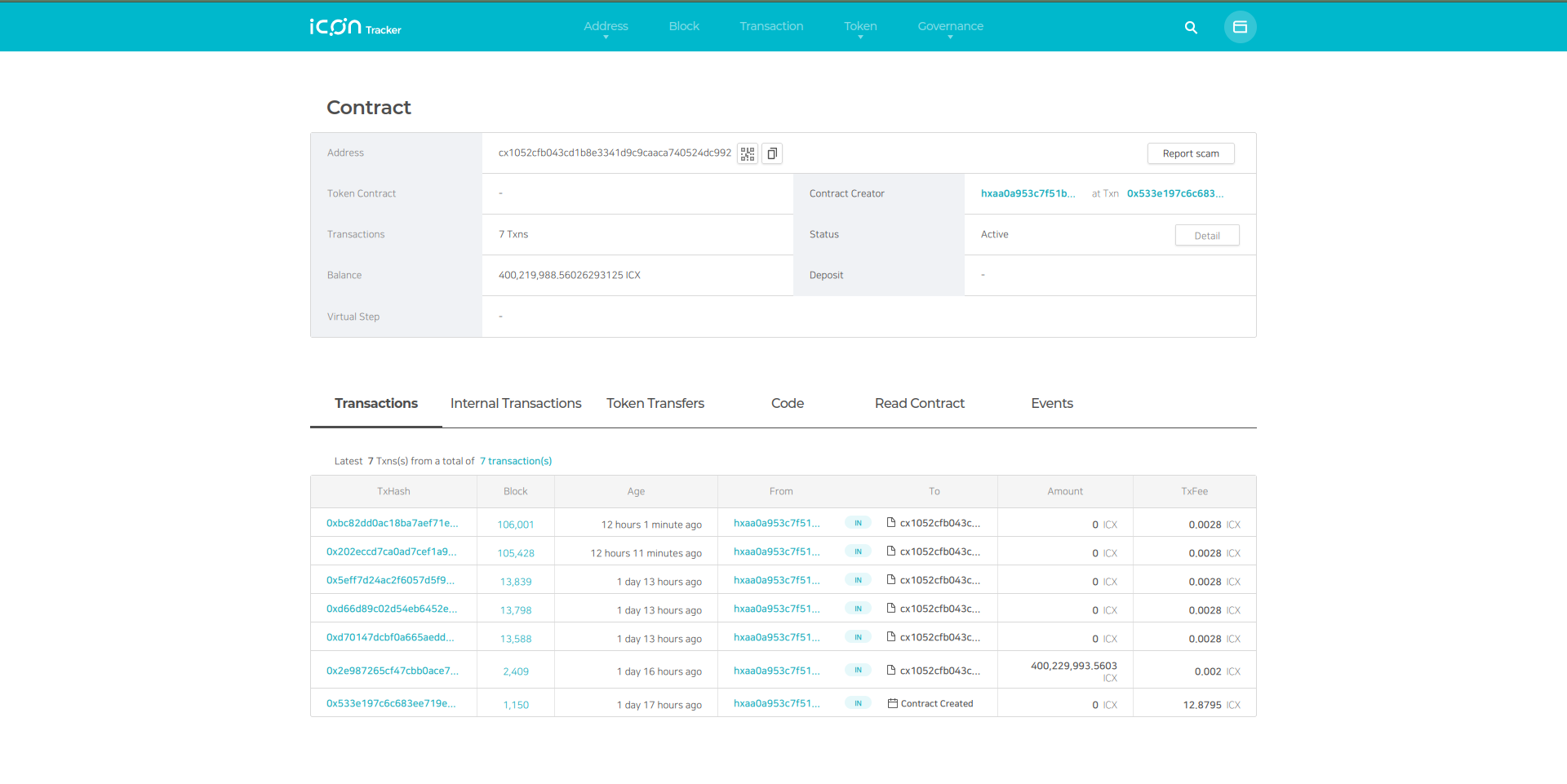The height and width of the screenshot is (784, 1567).
Task: Switch to the Read Contract tab
Action: [x=919, y=403]
